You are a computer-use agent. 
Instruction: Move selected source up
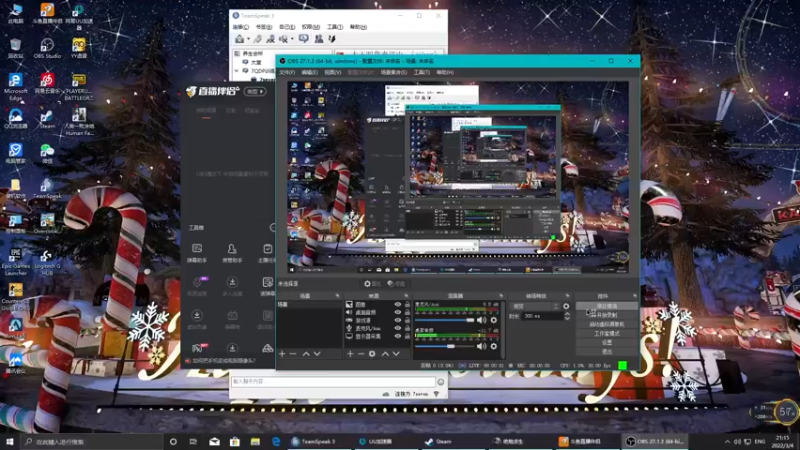coord(385,354)
